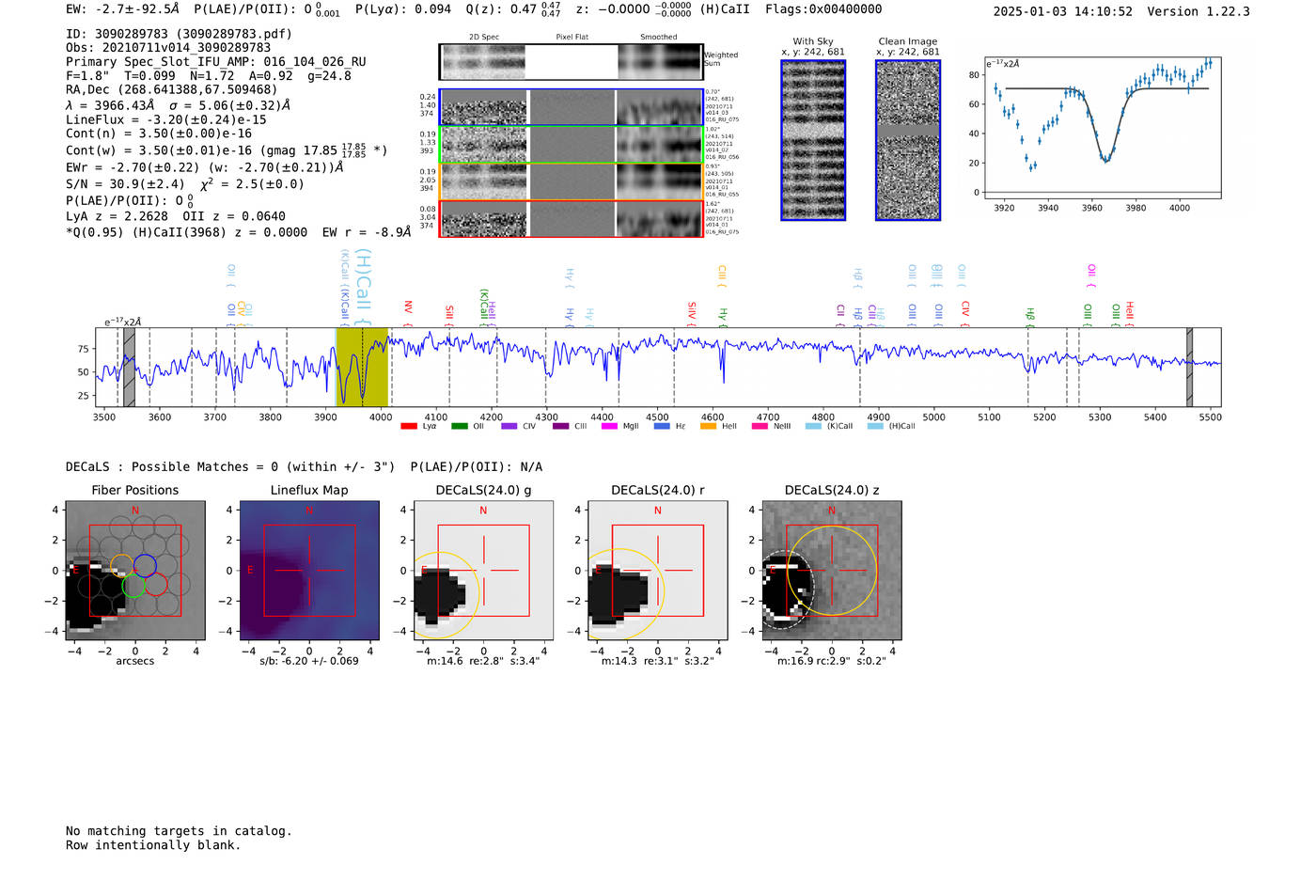Select the green fiber circle in Fiber Positions
1316x896 pixels.
pyautogui.click(x=133, y=585)
